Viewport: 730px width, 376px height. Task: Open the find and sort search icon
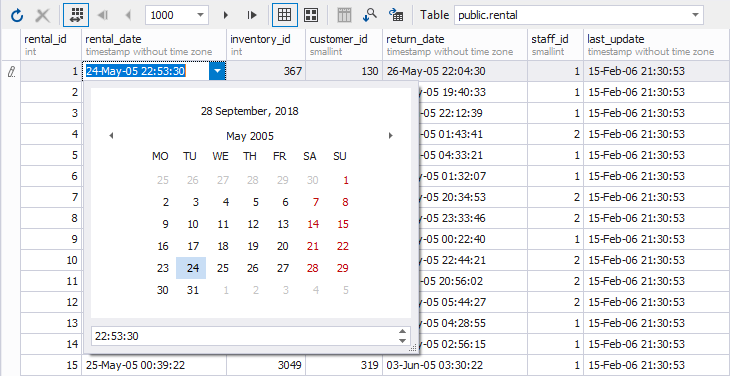[x=370, y=15]
